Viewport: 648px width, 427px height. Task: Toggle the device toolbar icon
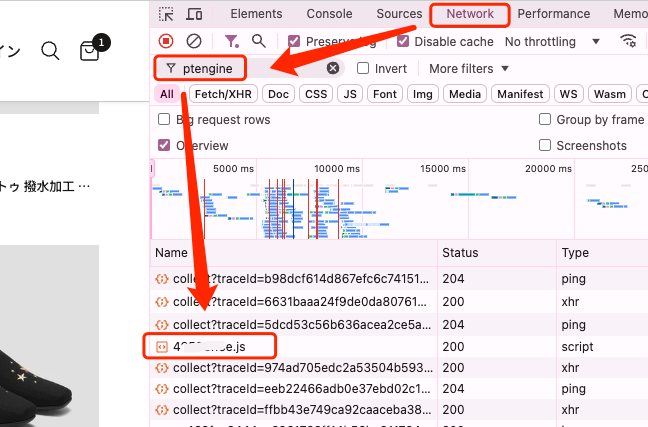[194, 14]
